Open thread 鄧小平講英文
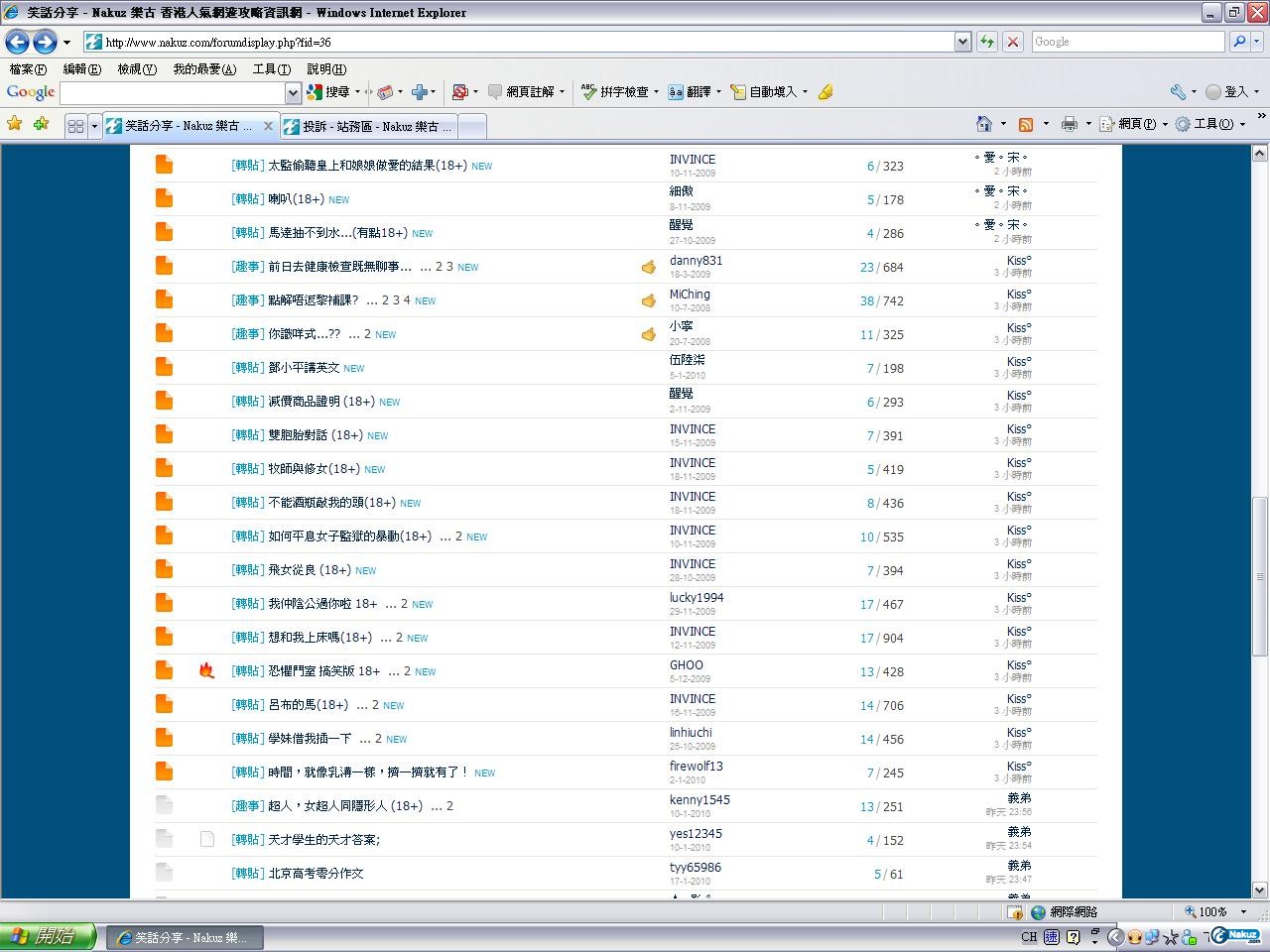The height and width of the screenshot is (952, 1270). coord(304,368)
